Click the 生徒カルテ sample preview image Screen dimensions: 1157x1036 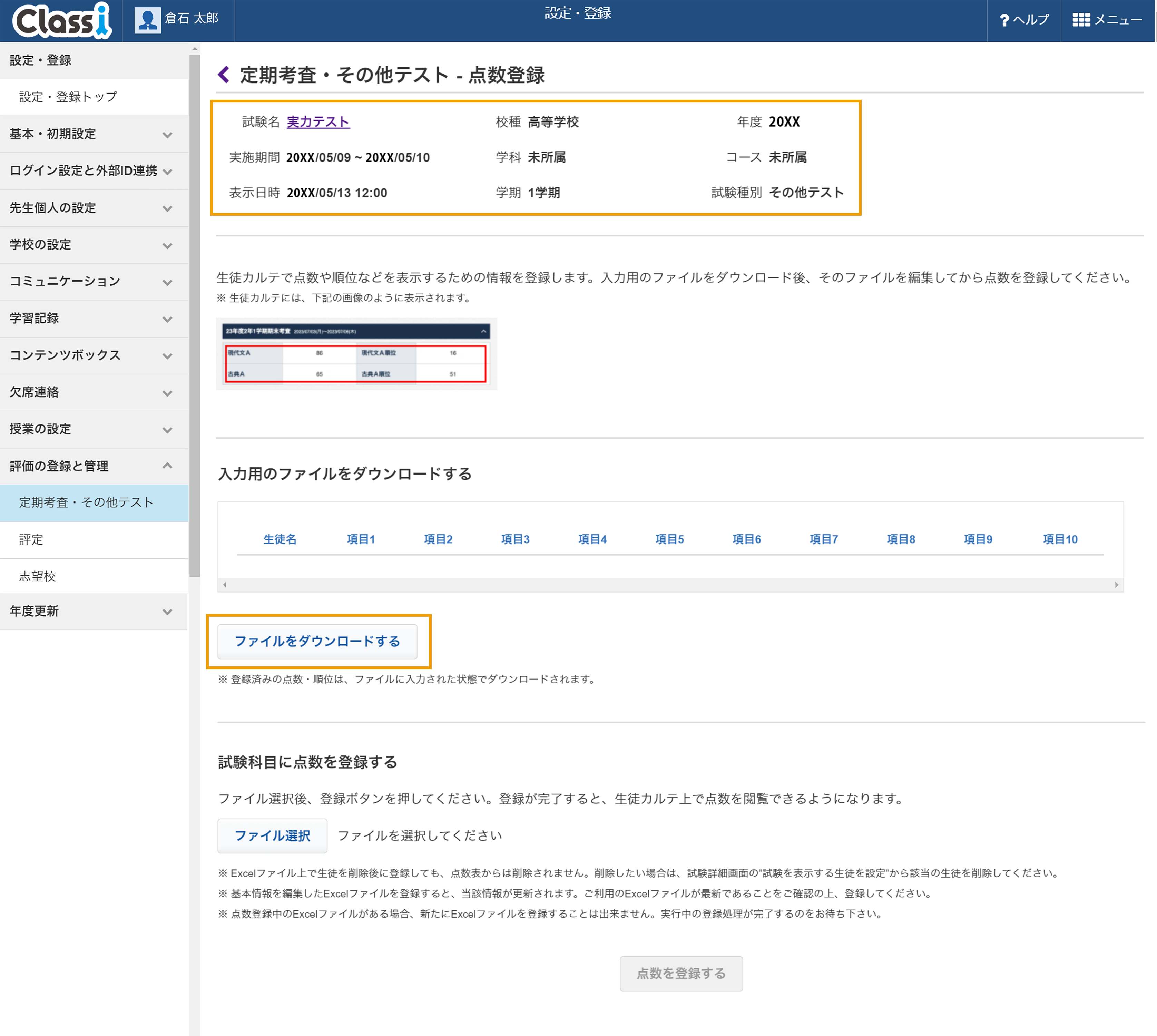pos(356,353)
